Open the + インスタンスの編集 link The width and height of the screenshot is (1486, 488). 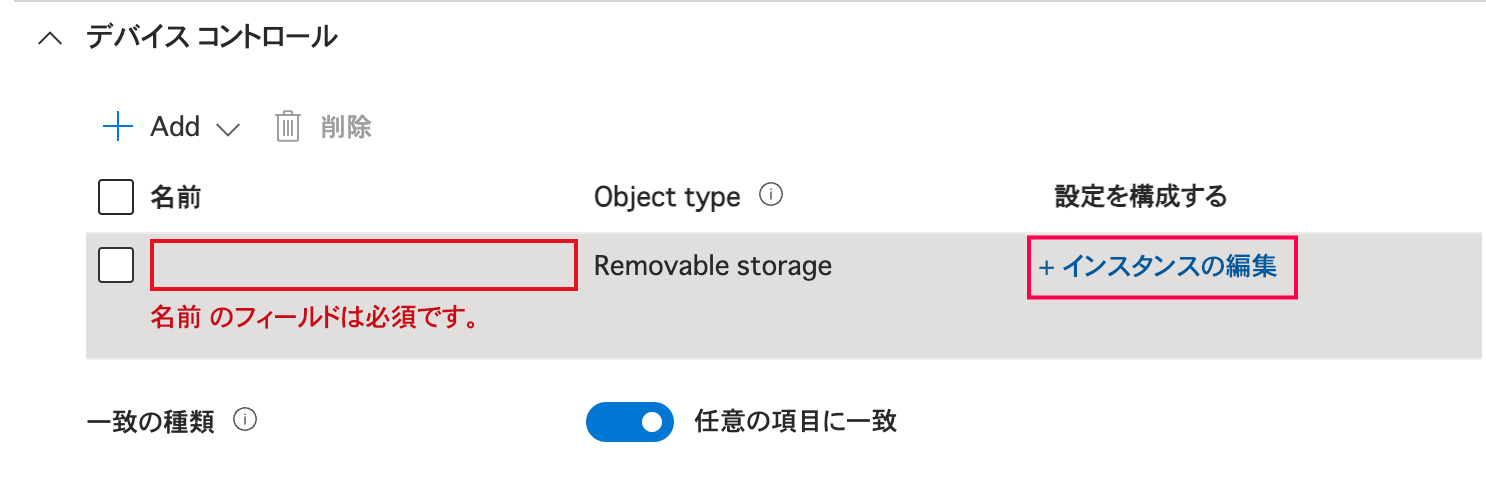coord(1160,267)
